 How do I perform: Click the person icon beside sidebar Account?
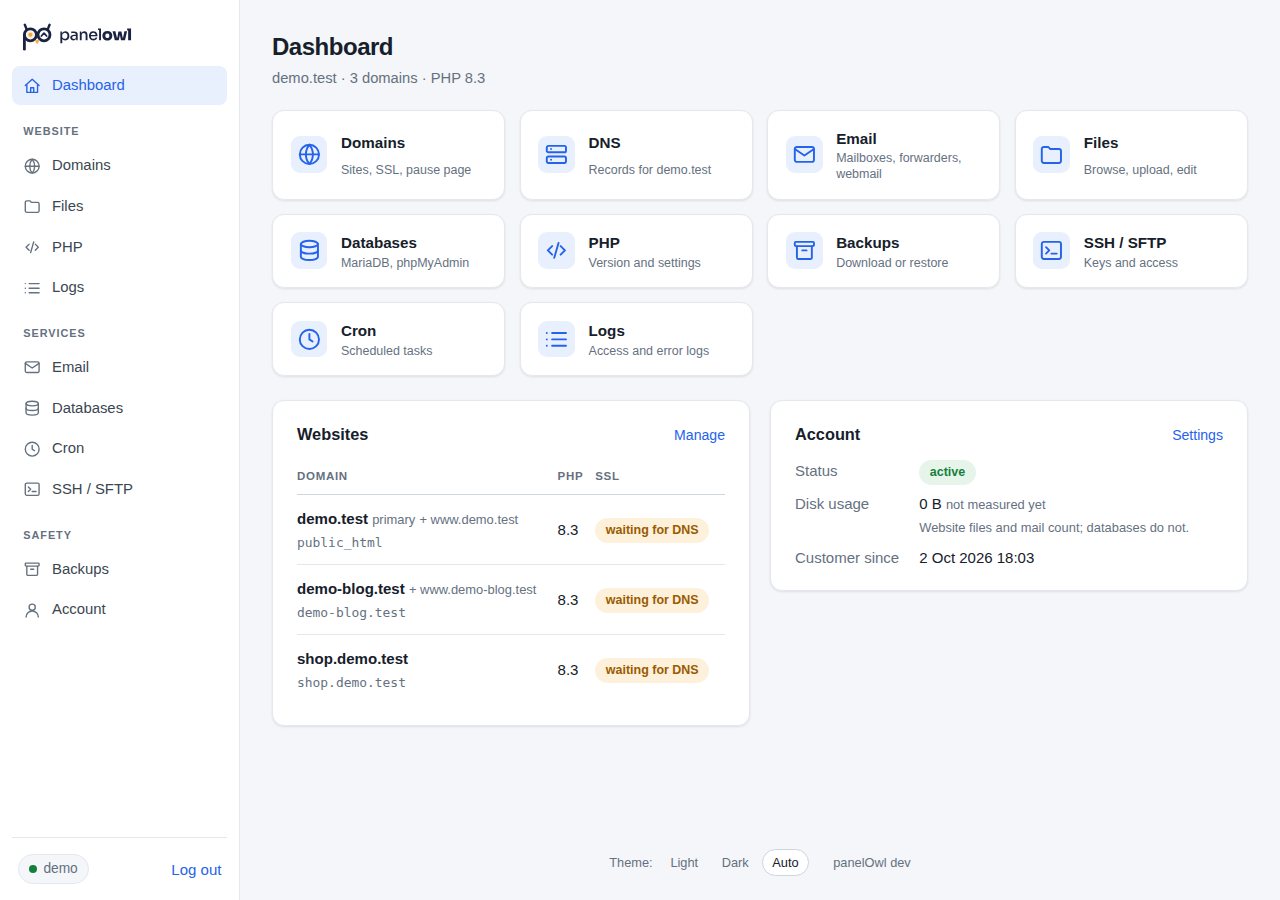32,610
